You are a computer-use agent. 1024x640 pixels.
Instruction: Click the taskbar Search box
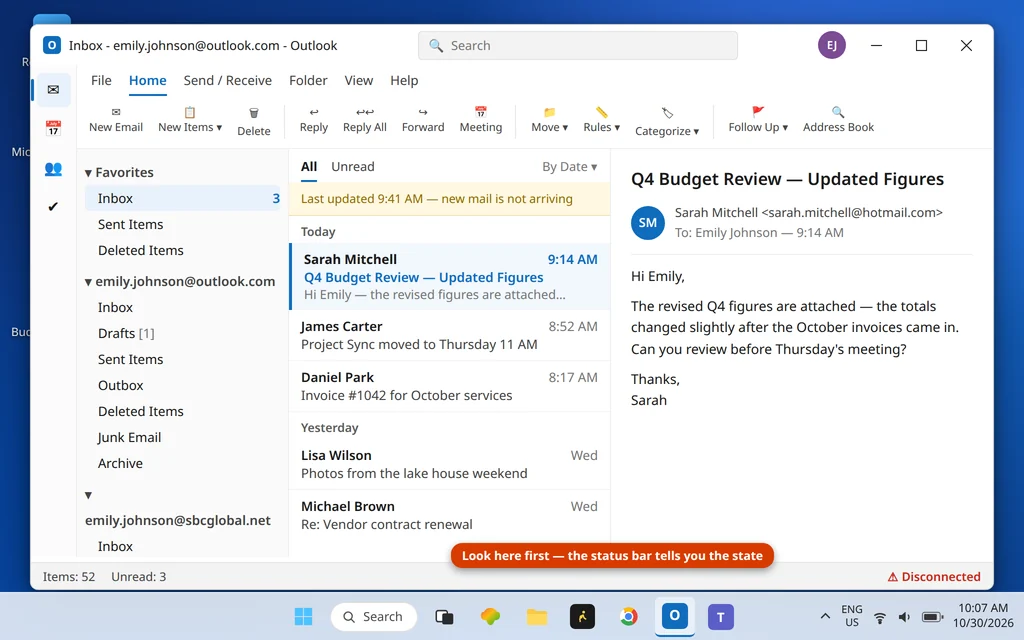click(x=374, y=616)
